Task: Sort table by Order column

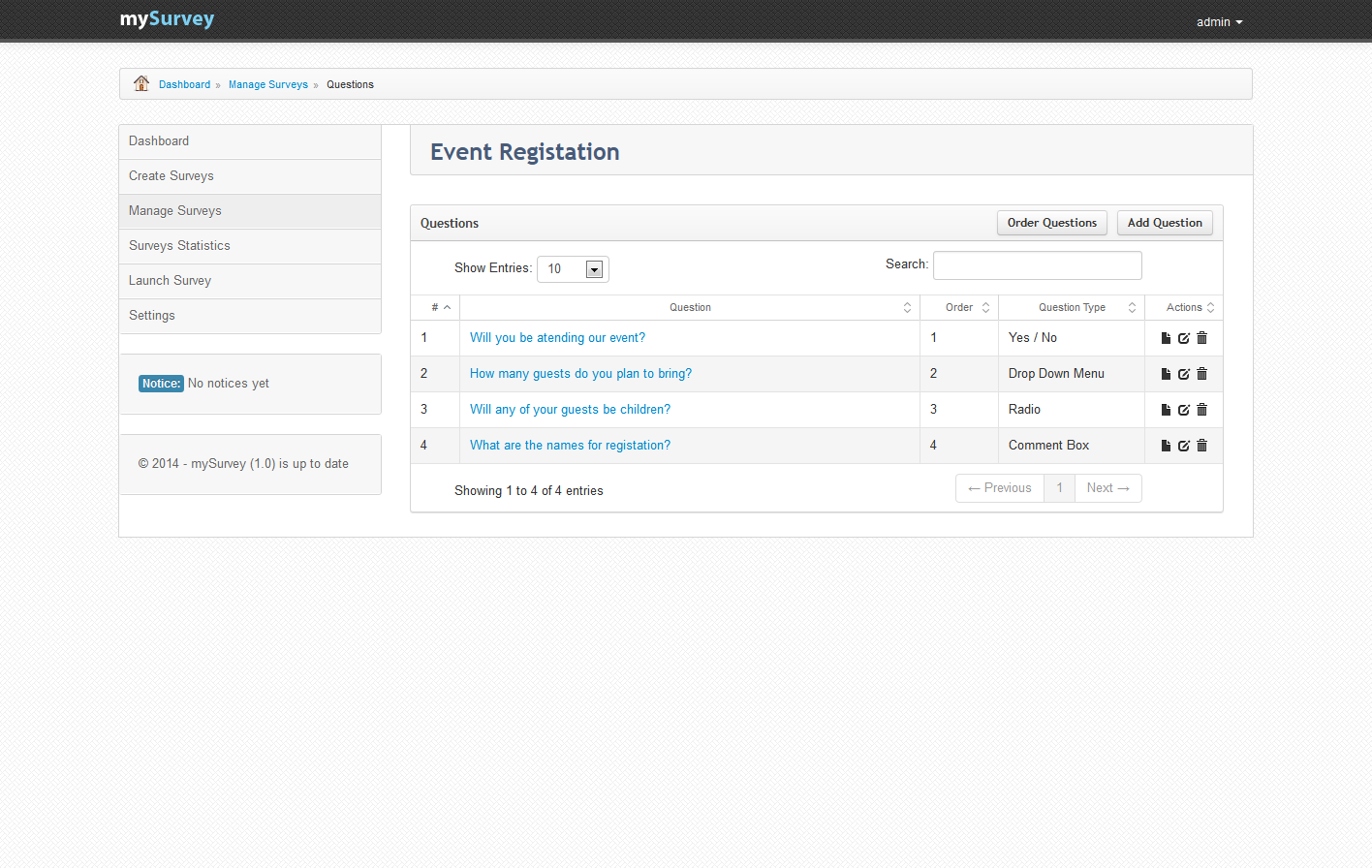Action: pyautogui.click(x=959, y=307)
